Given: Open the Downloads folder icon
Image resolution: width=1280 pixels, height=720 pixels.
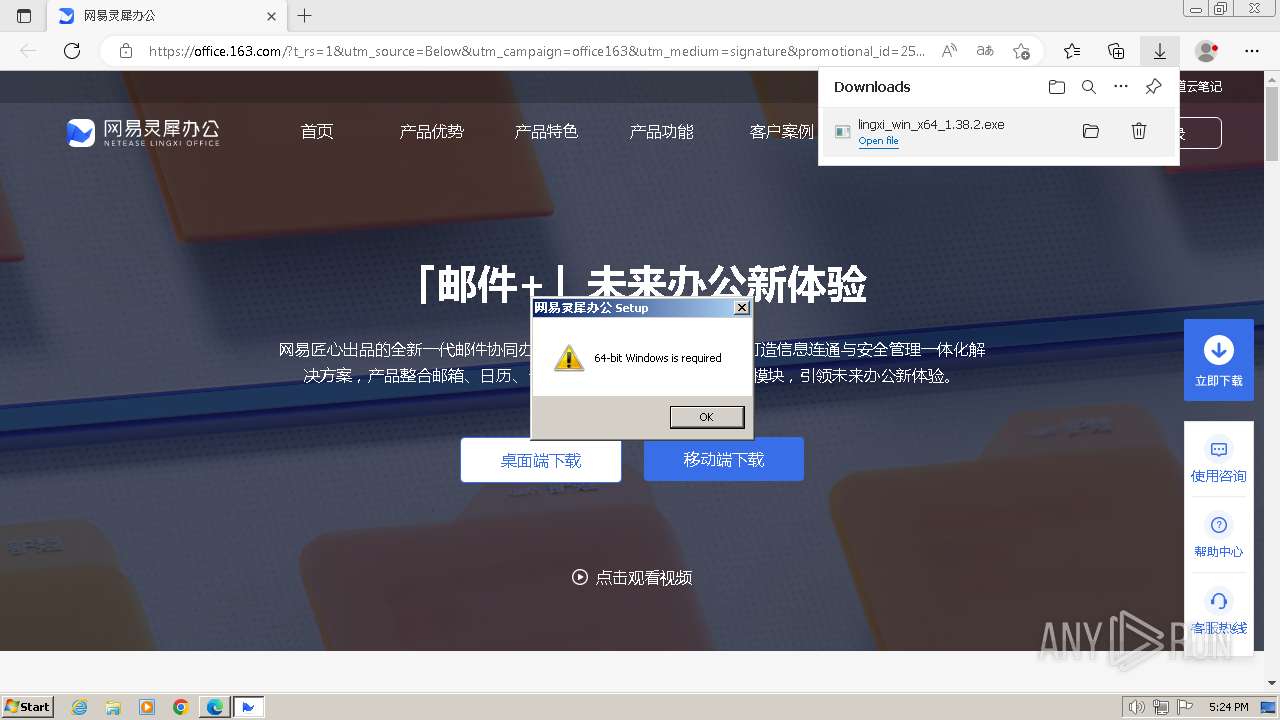Looking at the screenshot, I should point(1057,87).
